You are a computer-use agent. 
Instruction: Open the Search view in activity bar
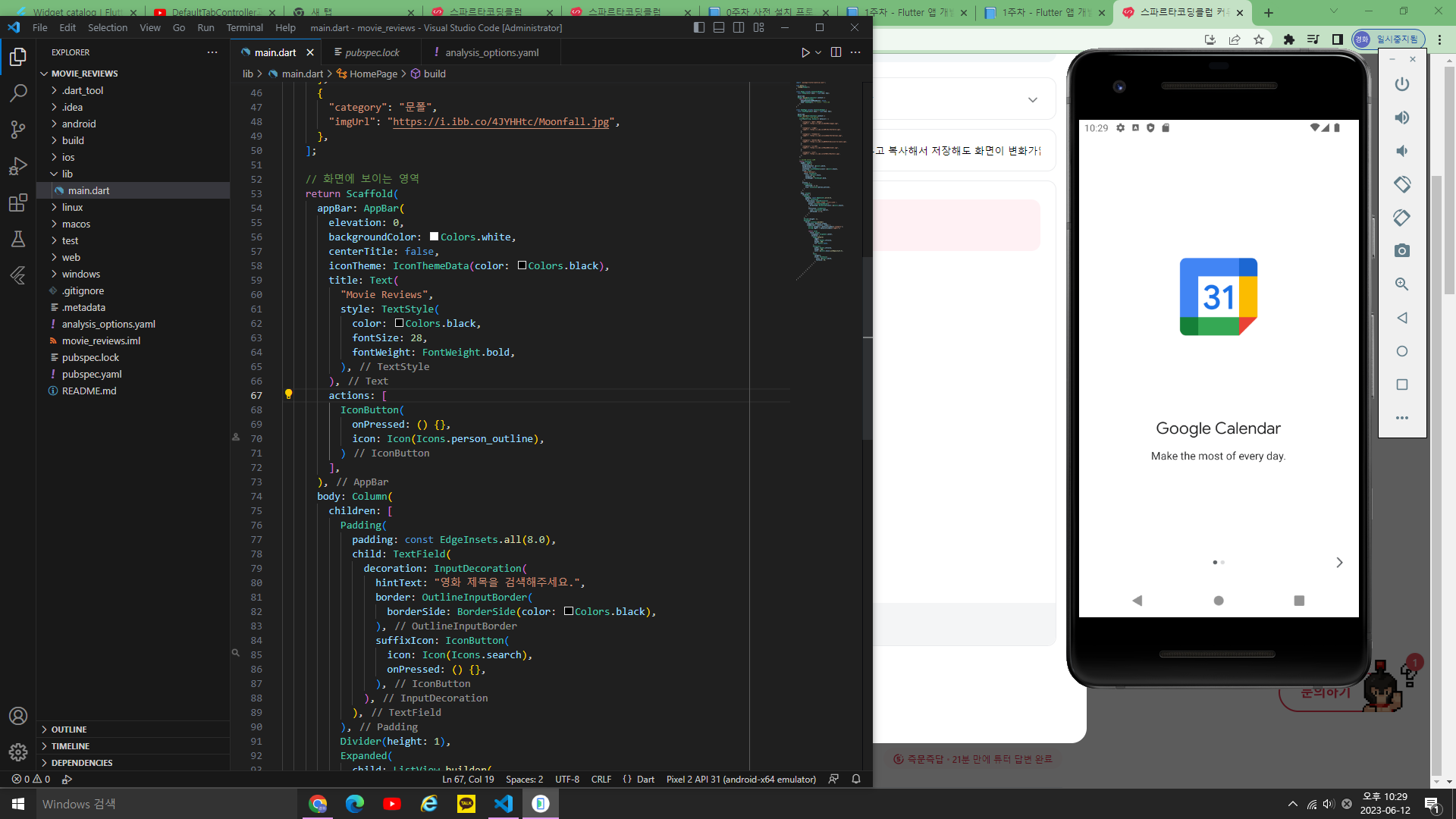(x=18, y=93)
